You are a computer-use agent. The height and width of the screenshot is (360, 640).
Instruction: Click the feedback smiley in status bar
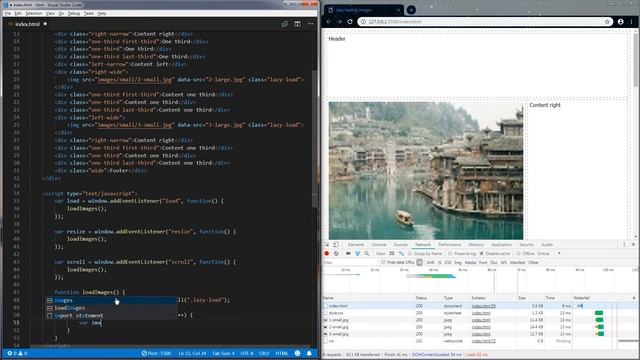[298, 353]
